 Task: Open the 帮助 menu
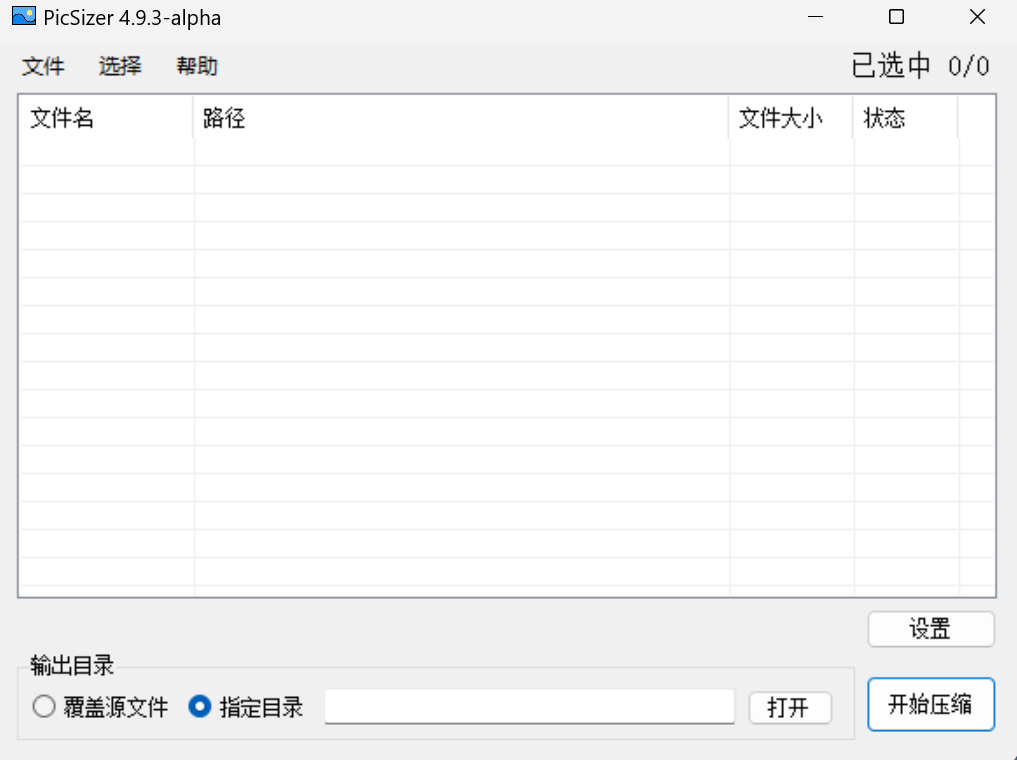pos(197,66)
